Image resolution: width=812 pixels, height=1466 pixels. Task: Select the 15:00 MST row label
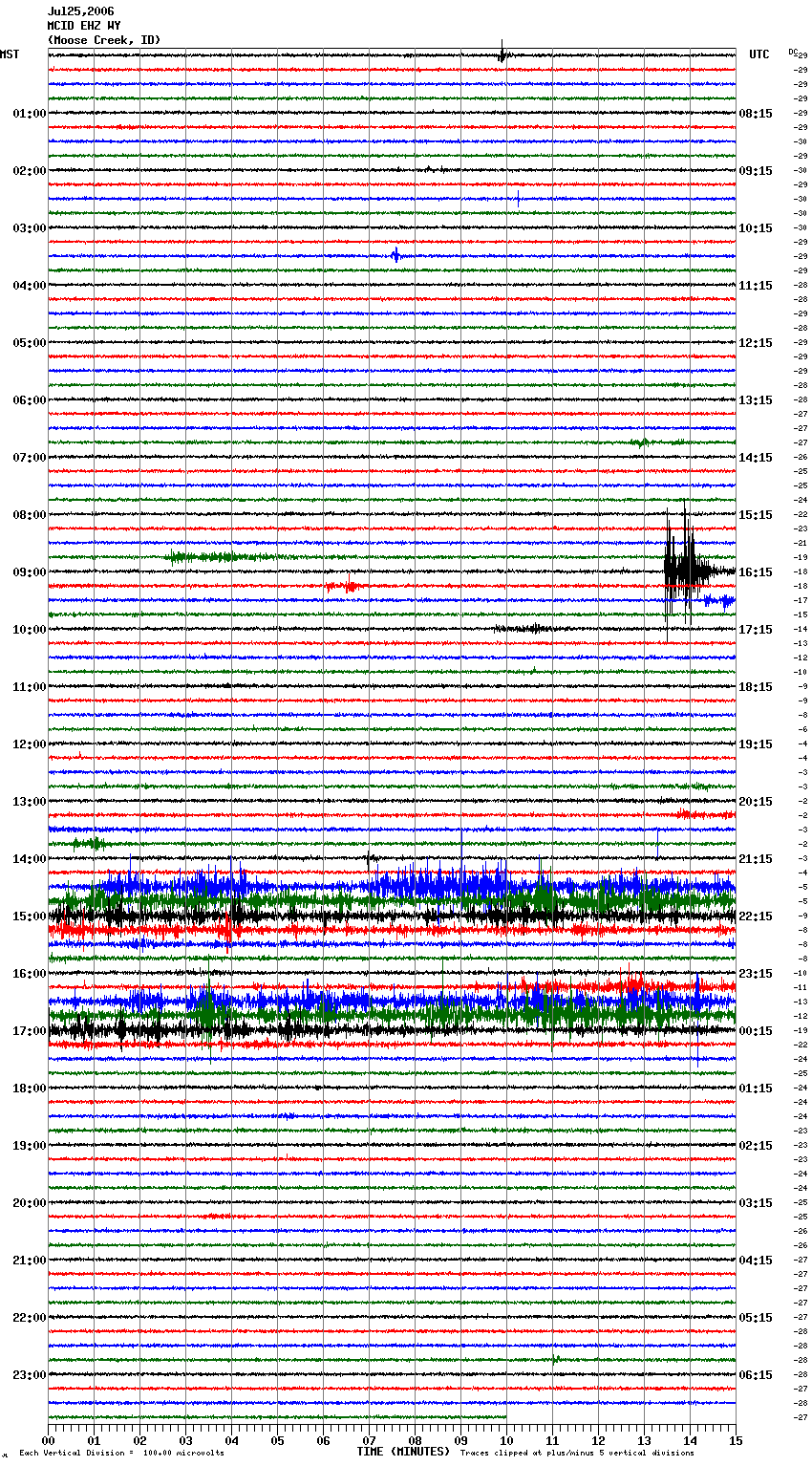(x=30, y=916)
